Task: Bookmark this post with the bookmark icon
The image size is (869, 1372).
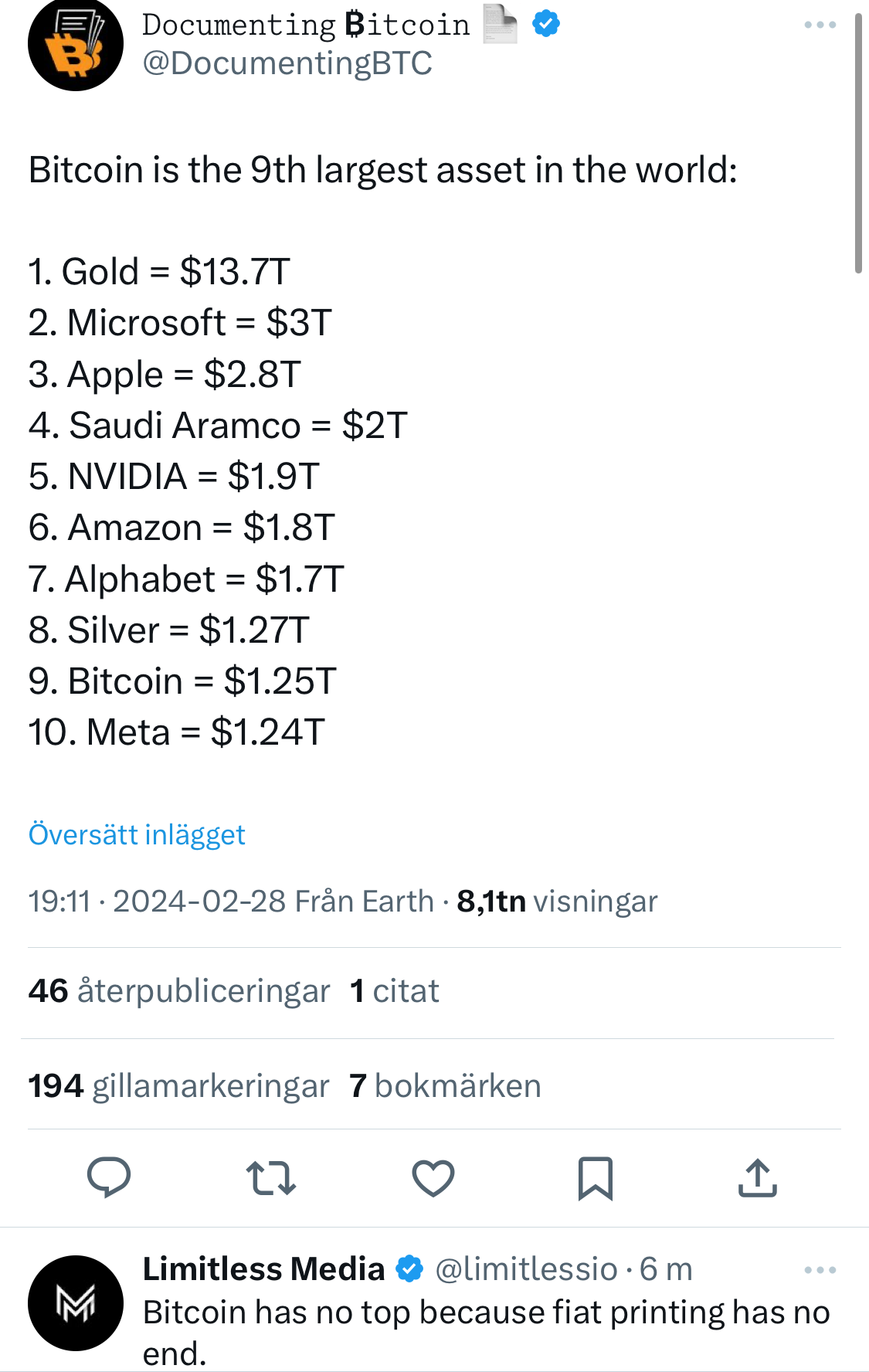Action: tap(596, 1178)
